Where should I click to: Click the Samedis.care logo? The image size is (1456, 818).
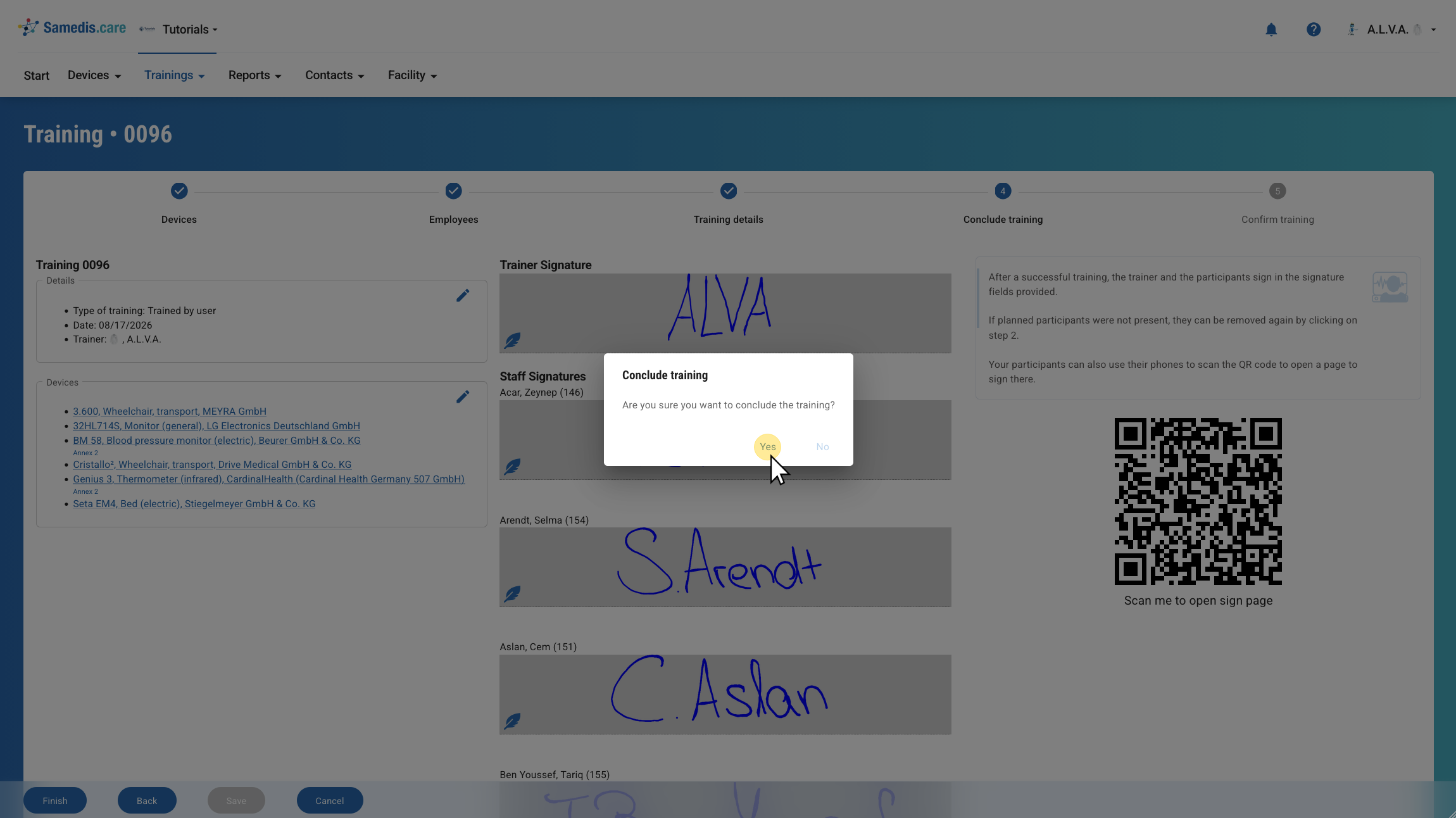coord(72,28)
